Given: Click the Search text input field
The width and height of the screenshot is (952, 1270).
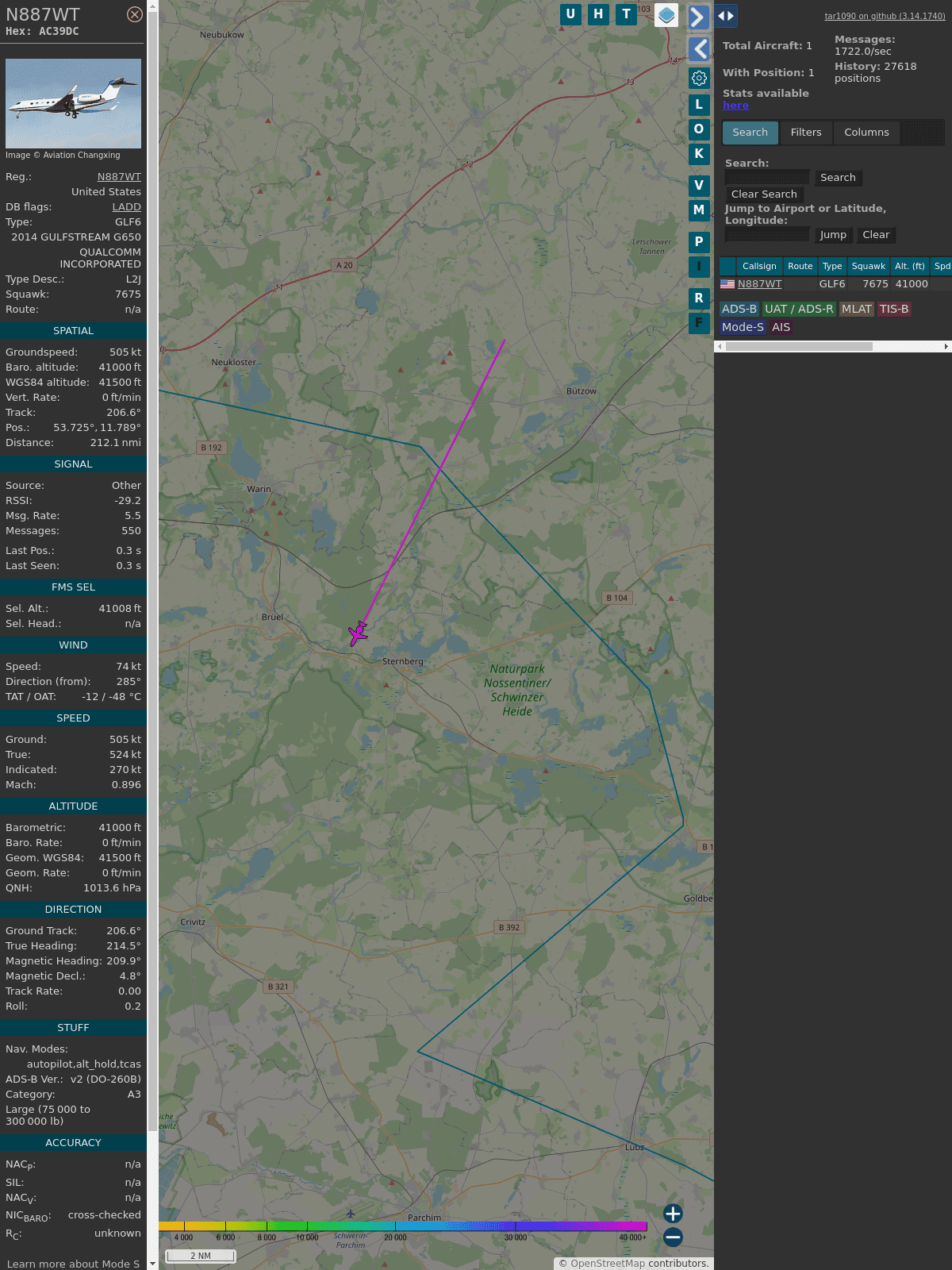Looking at the screenshot, I should 767,178.
